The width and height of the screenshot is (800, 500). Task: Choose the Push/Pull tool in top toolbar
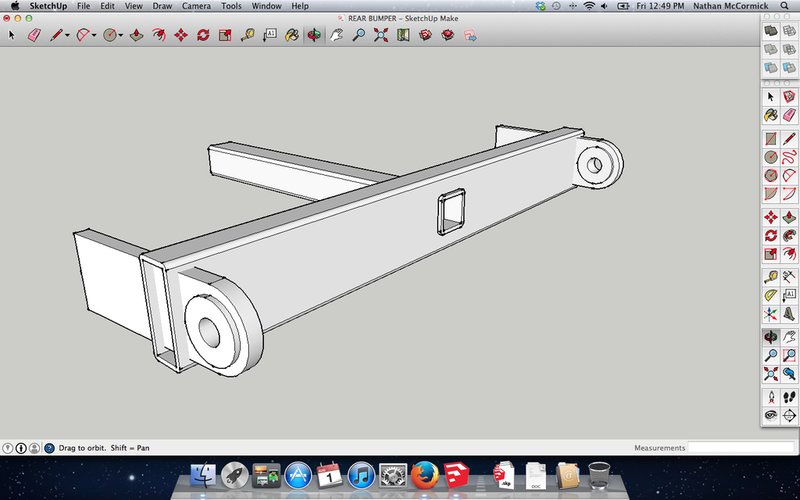[x=136, y=35]
